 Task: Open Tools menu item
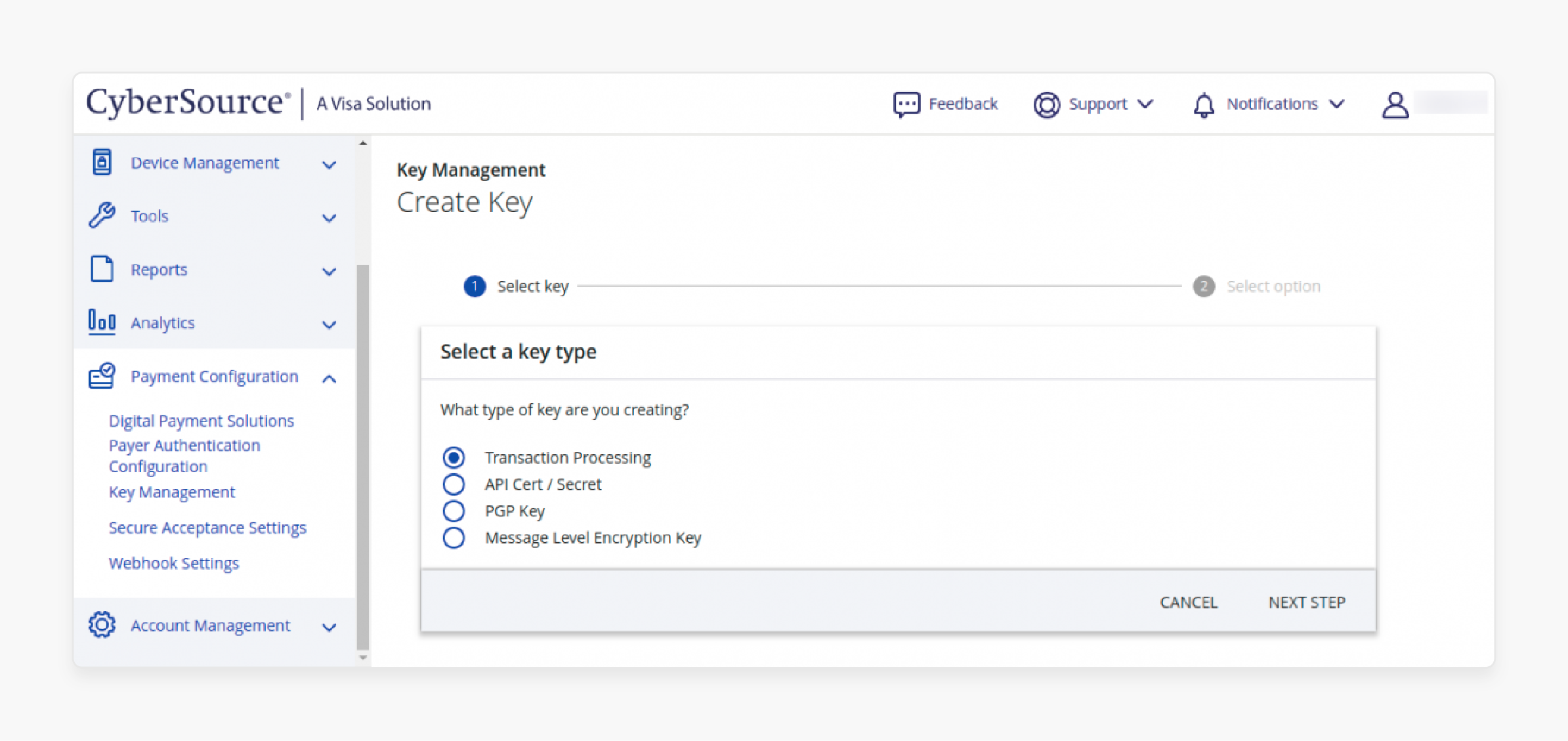click(x=215, y=216)
